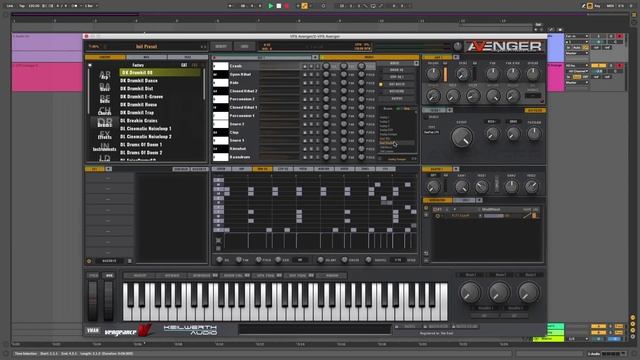Select preset DK Drumkit E-Groove

141,97
